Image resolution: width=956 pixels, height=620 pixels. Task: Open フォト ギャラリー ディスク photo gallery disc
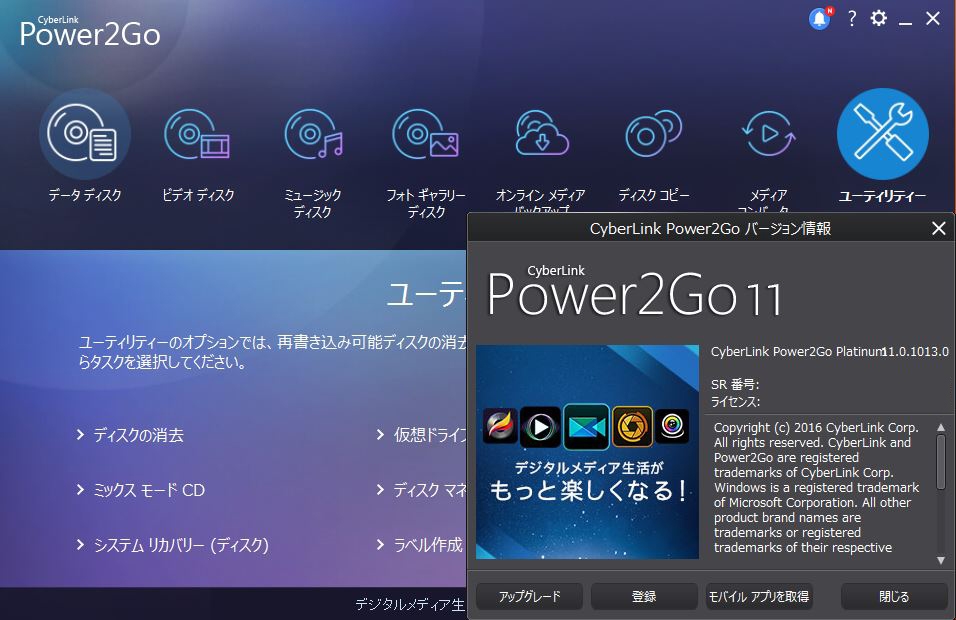click(426, 134)
